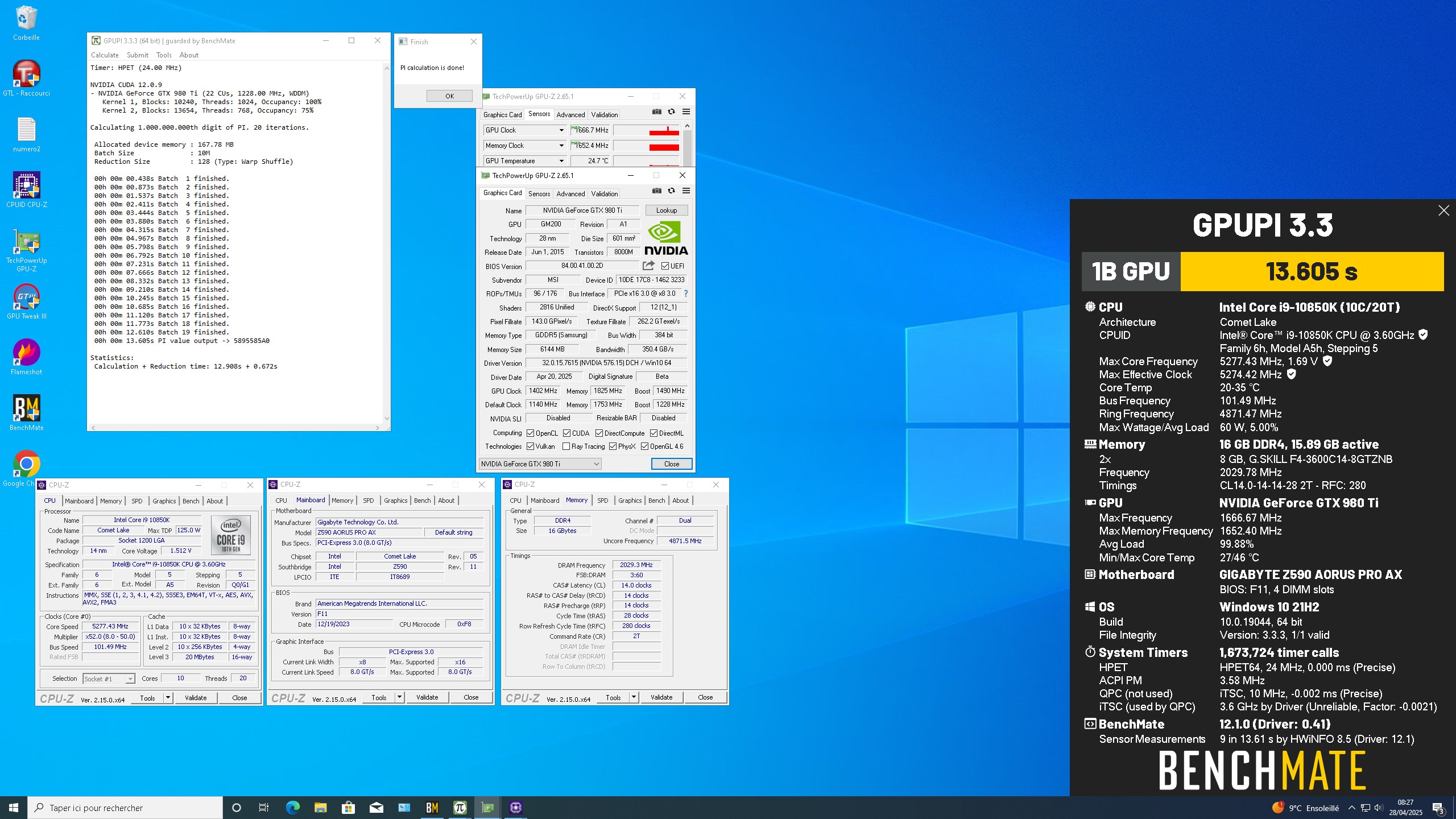This screenshot has width=1456, height=819.
Task: Toggle the DirectCompute checkbox
Action: 599,433
